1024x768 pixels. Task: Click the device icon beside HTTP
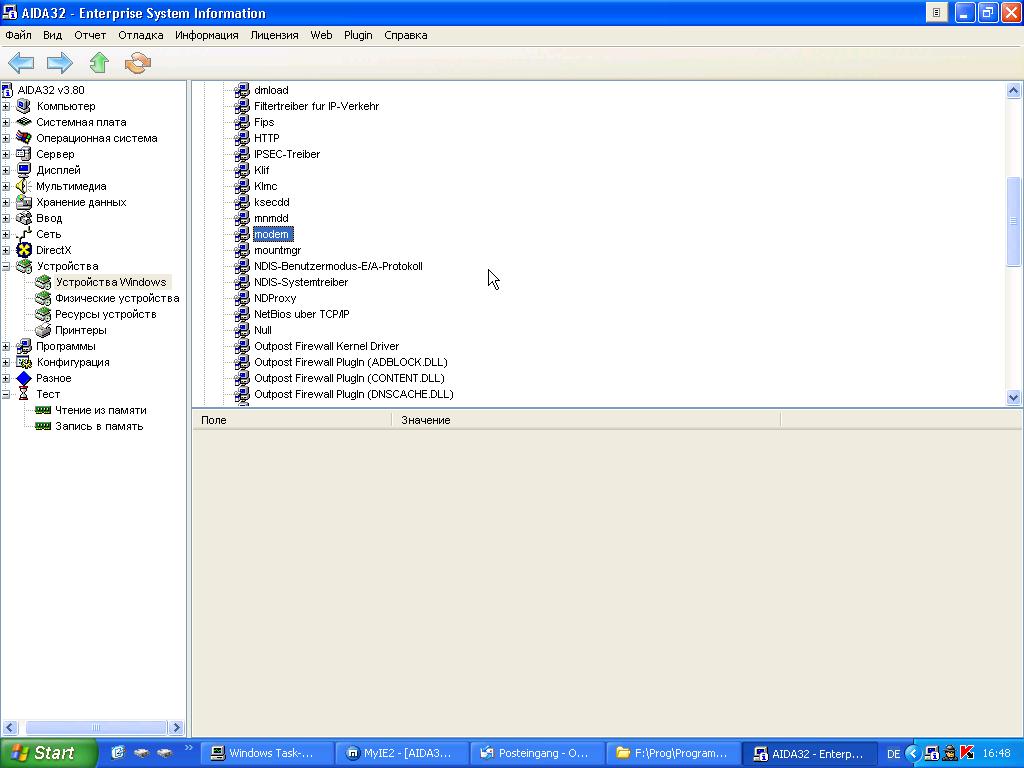[242, 138]
